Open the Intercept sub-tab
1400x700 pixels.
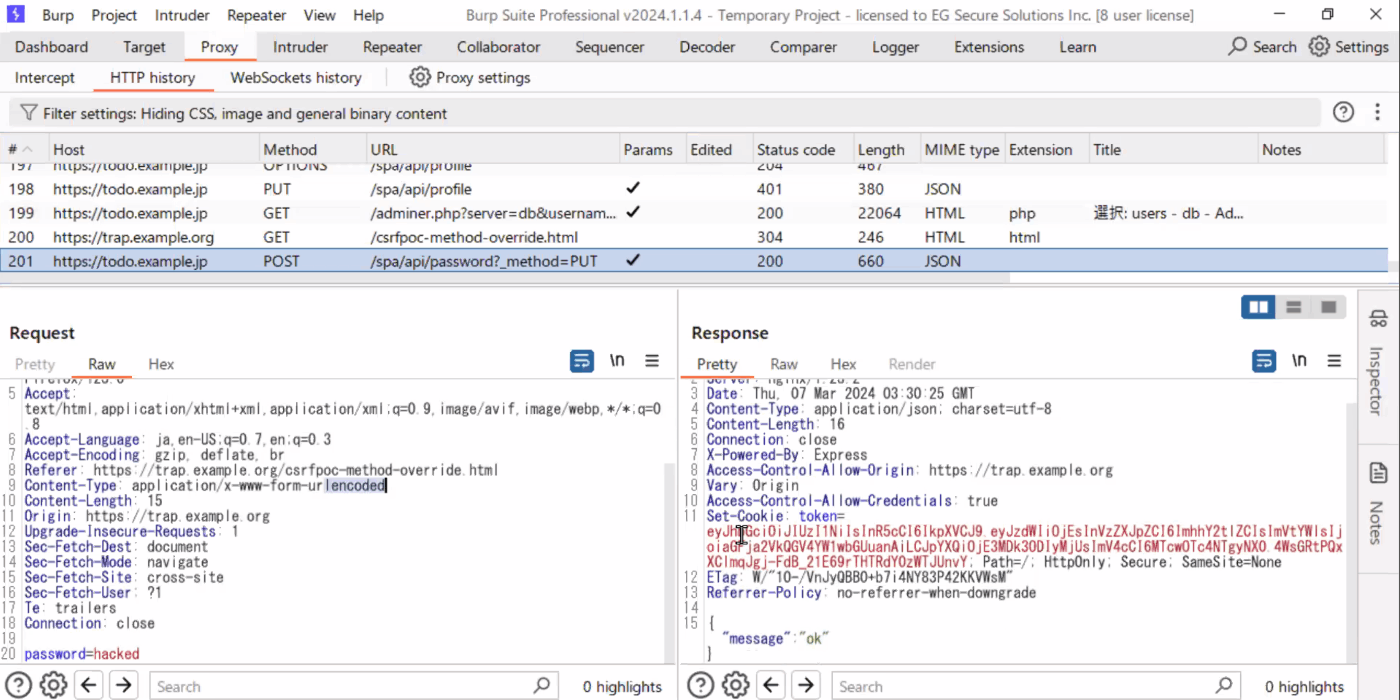tap(44, 77)
